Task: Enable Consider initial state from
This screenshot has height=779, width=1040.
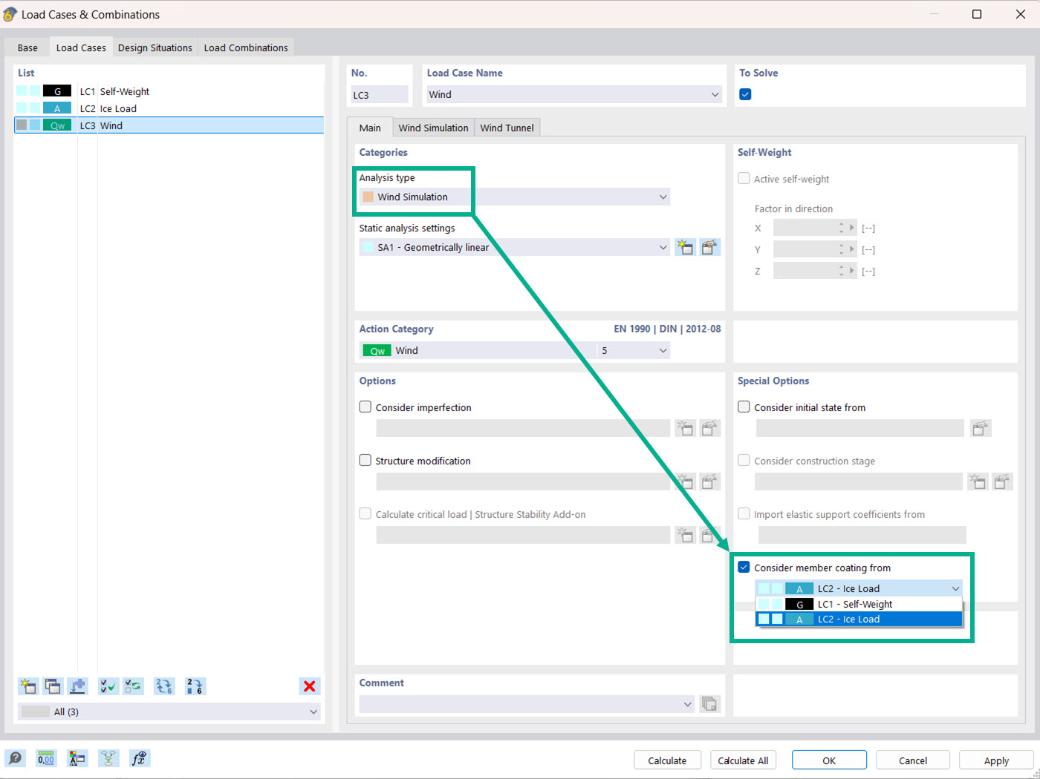Action: pyautogui.click(x=744, y=407)
